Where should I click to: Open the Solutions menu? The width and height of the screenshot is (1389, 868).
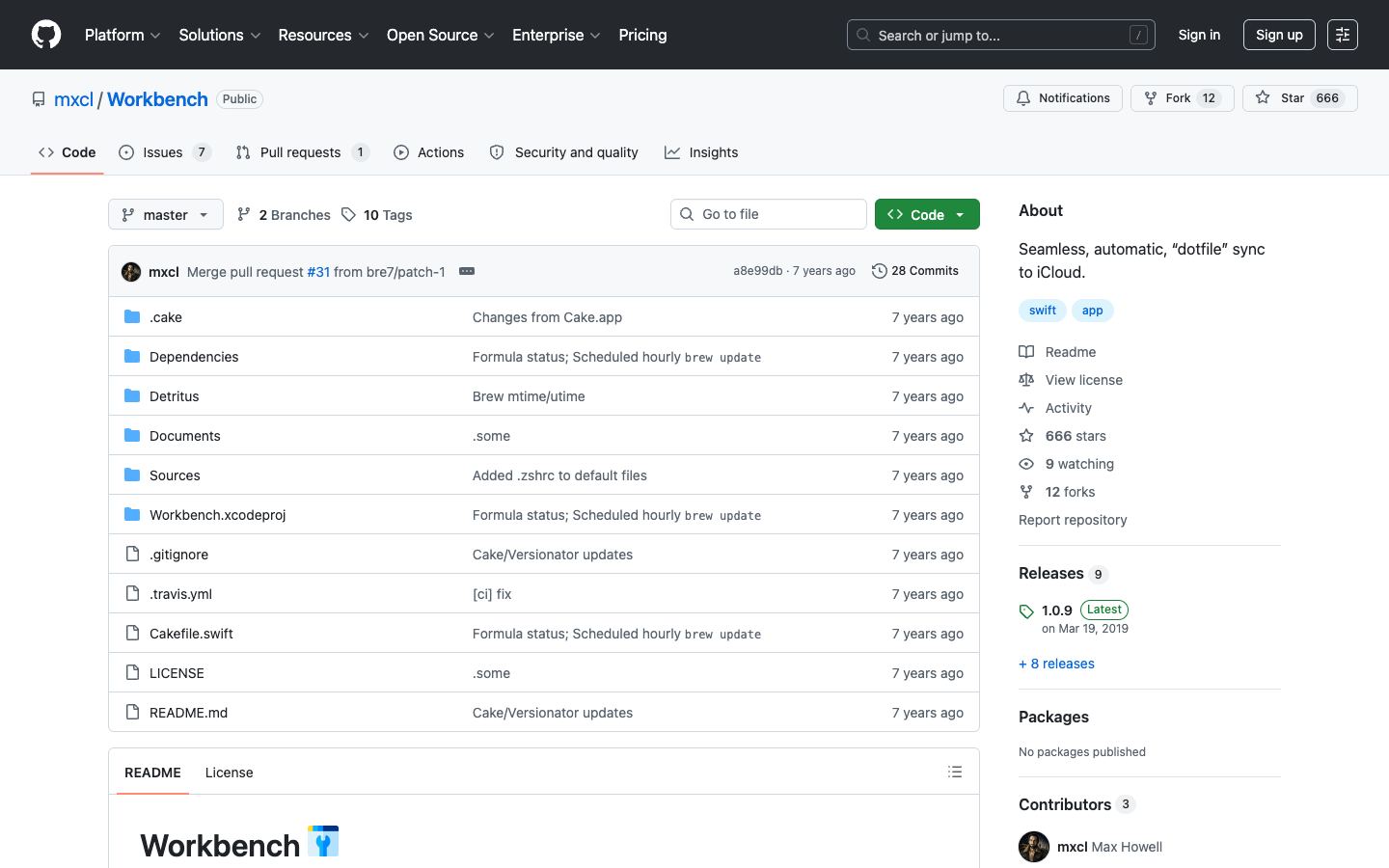[220, 35]
